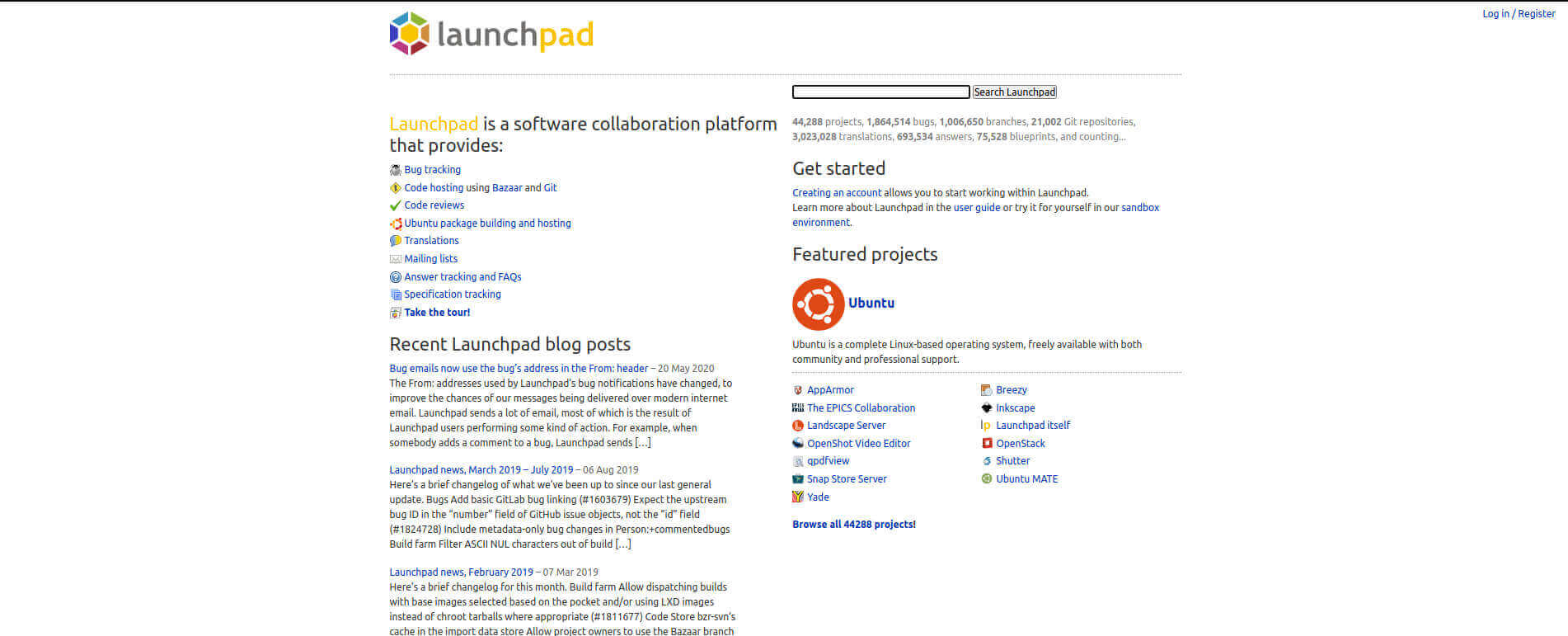This screenshot has height=636, width=1568.
Task: Open the Specification tracking link
Action: [453, 294]
